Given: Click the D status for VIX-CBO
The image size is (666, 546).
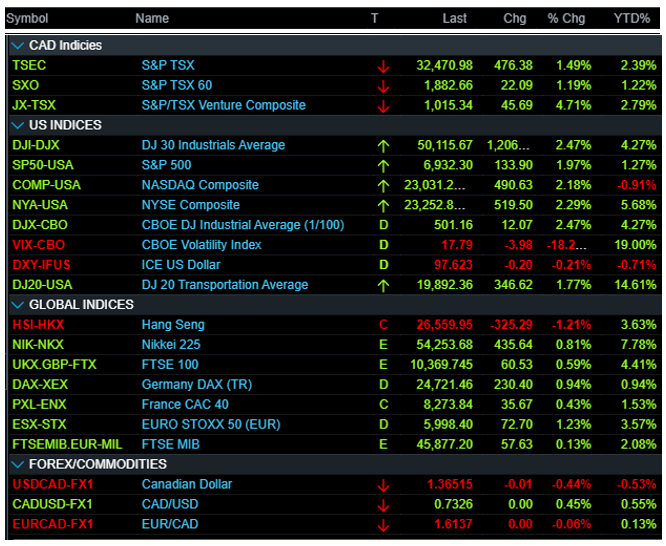Looking at the screenshot, I should click(383, 245).
